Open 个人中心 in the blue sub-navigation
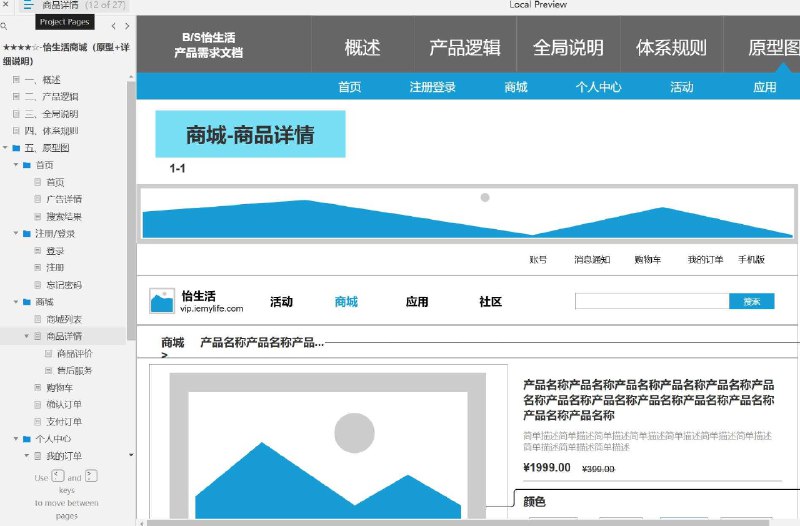This screenshot has width=800, height=526. pos(598,87)
